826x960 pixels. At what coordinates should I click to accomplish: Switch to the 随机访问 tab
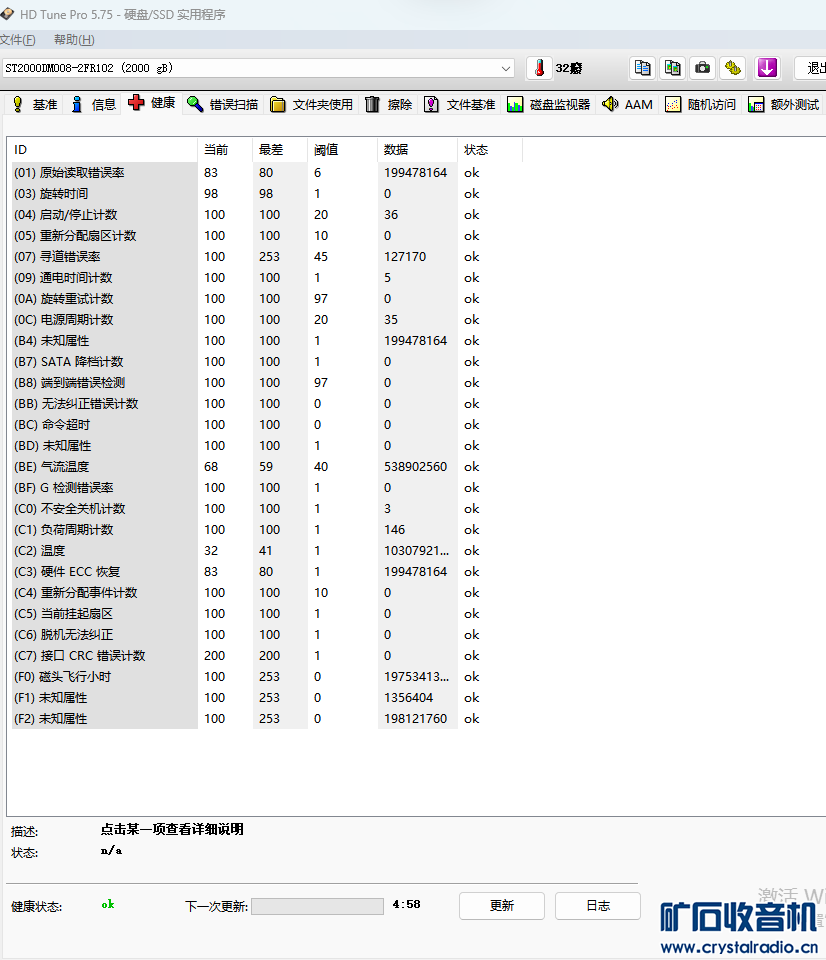click(700, 105)
